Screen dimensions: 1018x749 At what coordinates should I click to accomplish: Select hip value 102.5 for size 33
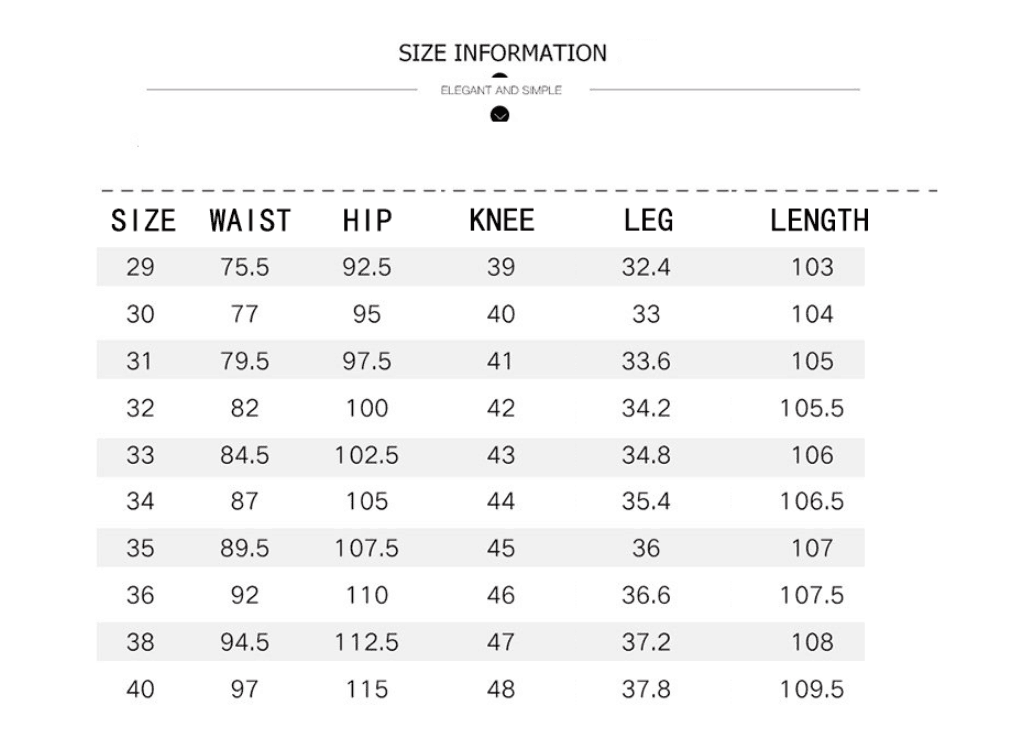[366, 455]
